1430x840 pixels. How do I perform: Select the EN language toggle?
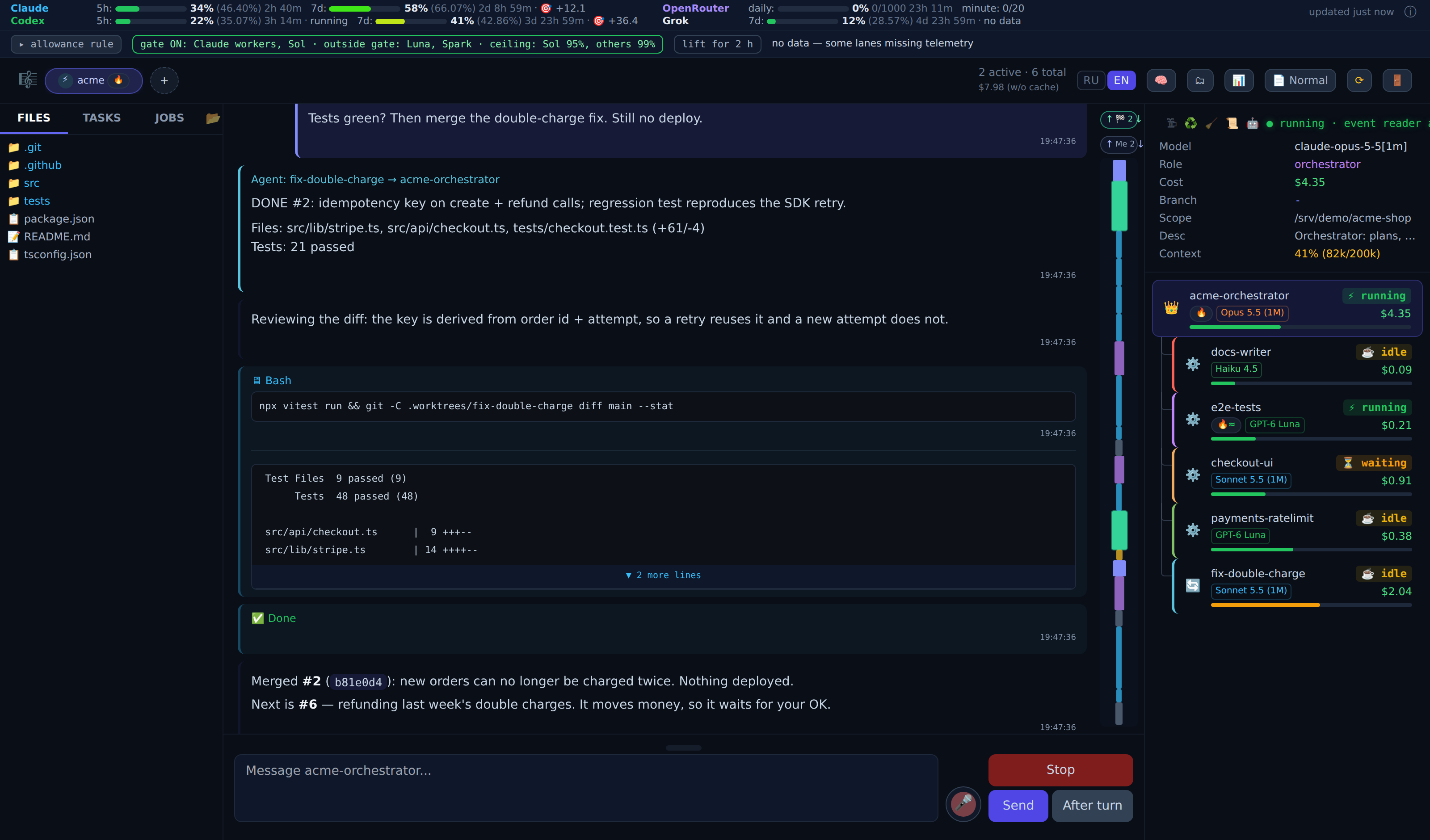click(x=1121, y=80)
